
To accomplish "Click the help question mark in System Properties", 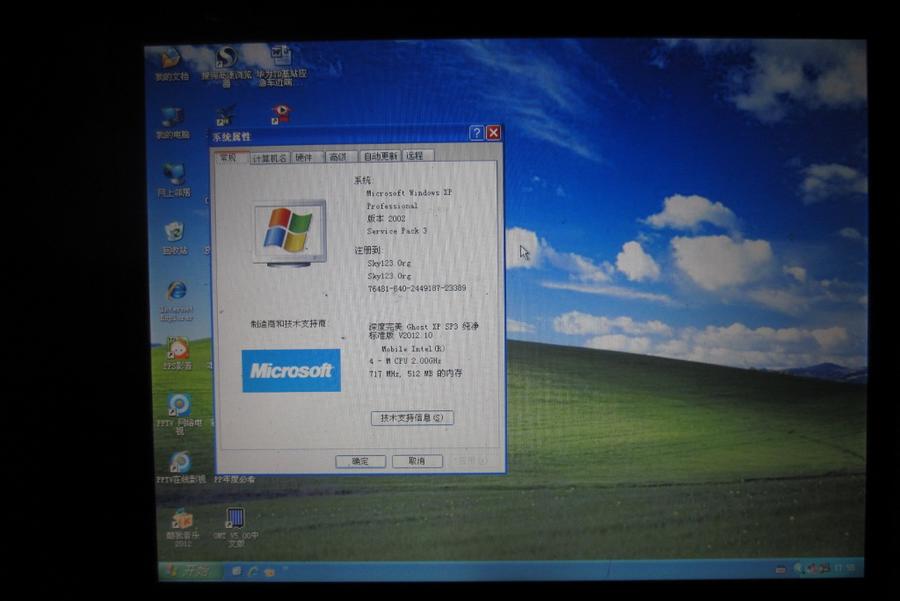I will [x=476, y=133].
